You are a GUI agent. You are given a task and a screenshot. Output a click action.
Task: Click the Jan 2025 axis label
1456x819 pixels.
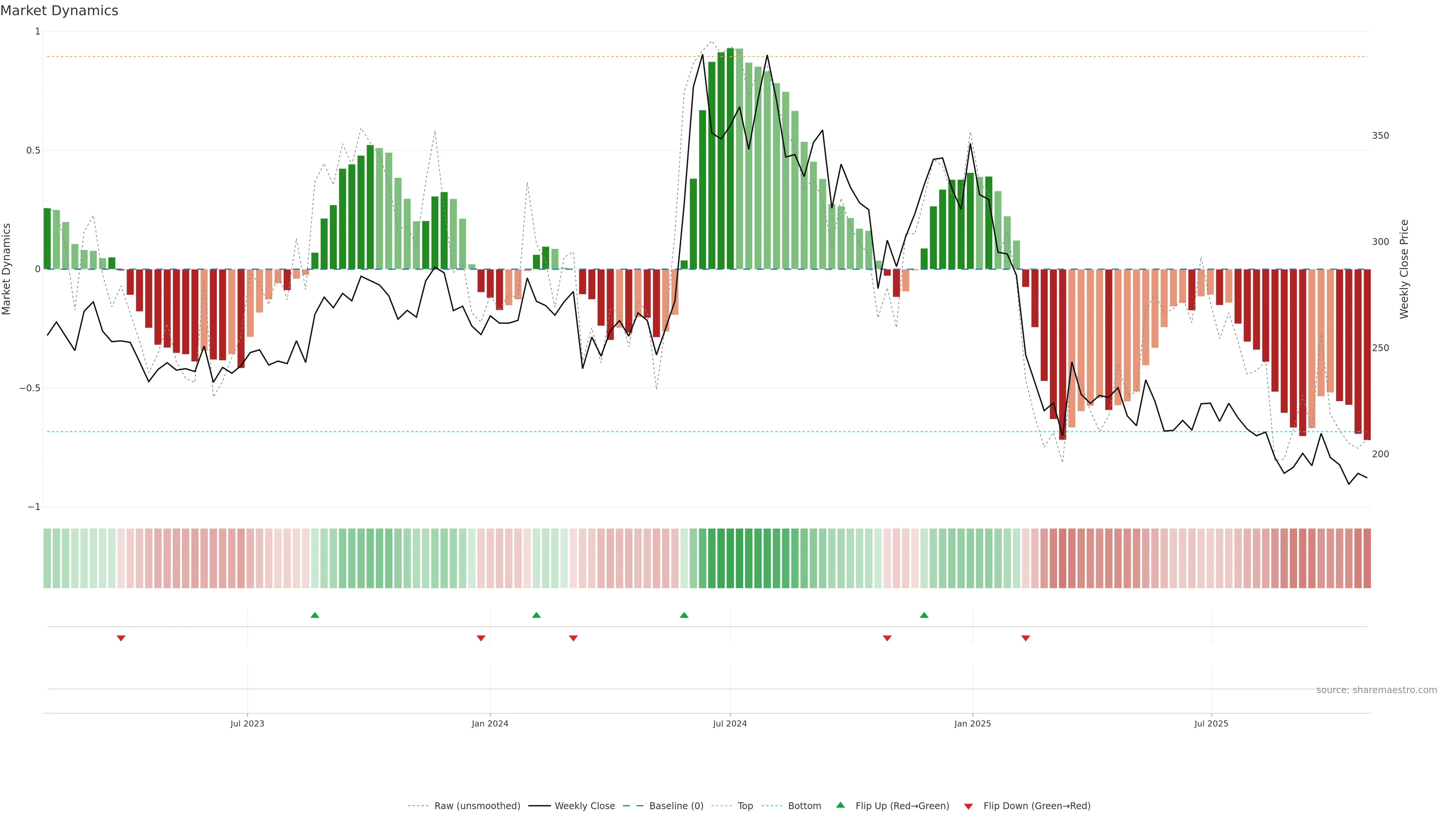click(x=972, y=723)
